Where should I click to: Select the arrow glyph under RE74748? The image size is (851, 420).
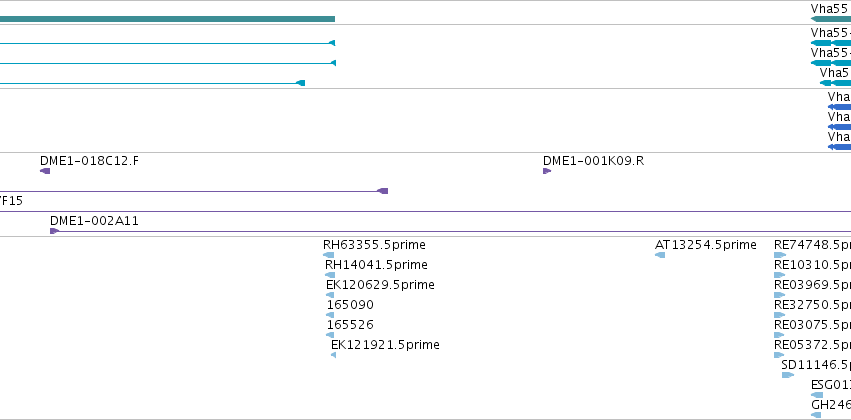click(x=780, y=255)
